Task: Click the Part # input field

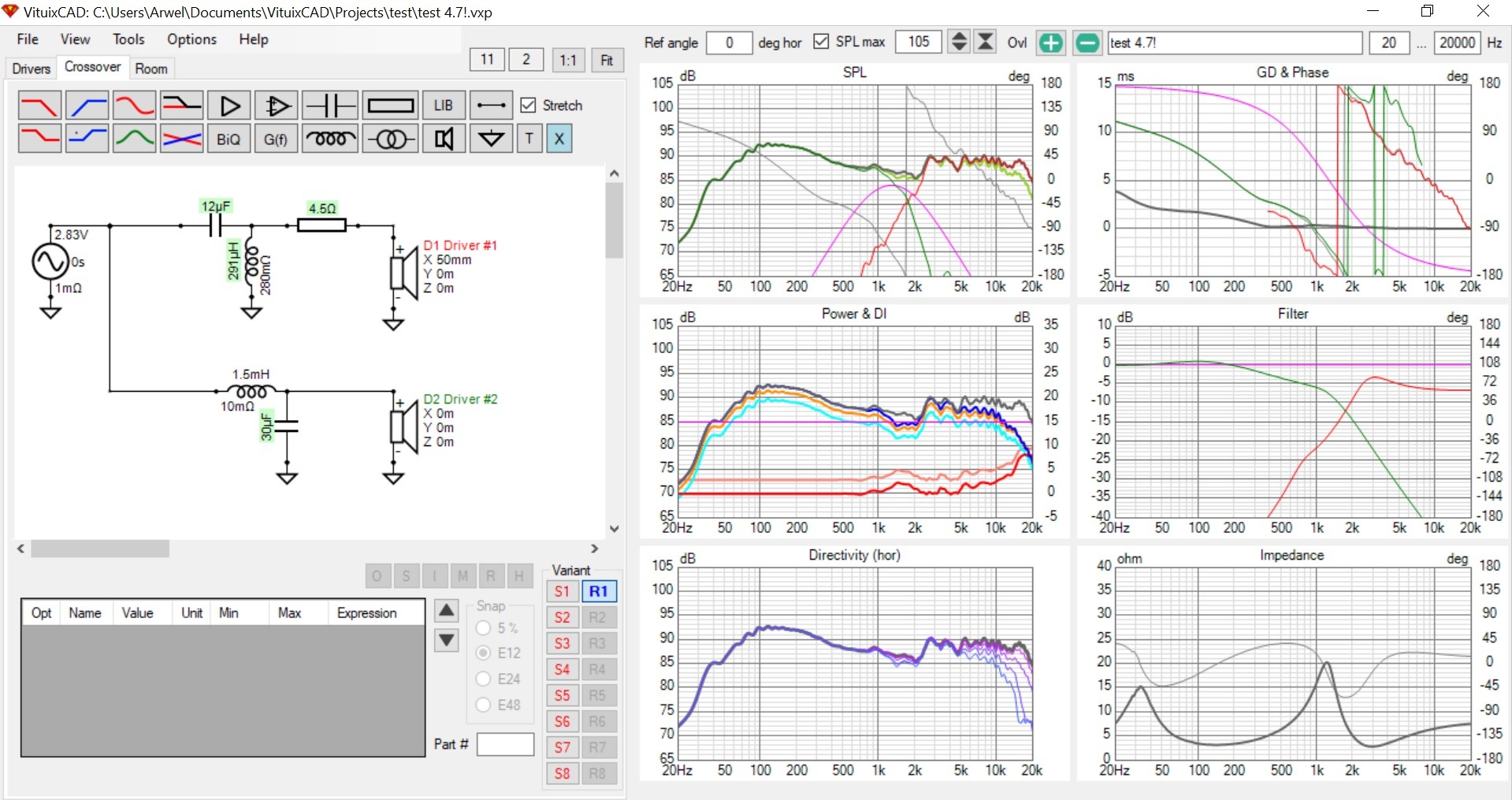Action: click(506, 744)
